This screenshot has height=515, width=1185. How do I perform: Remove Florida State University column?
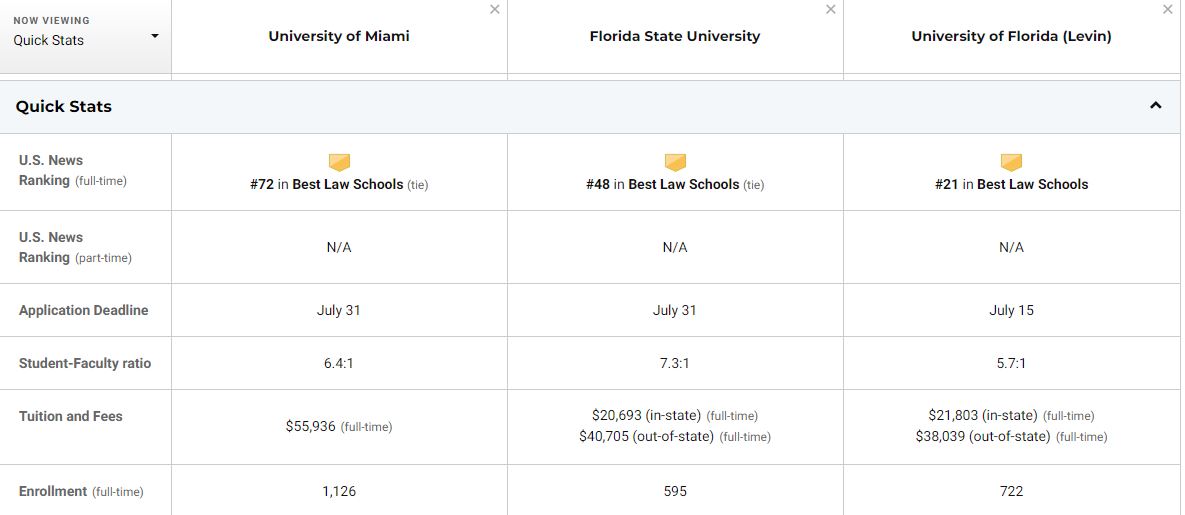pyautogui.click(x=830, y=10)
